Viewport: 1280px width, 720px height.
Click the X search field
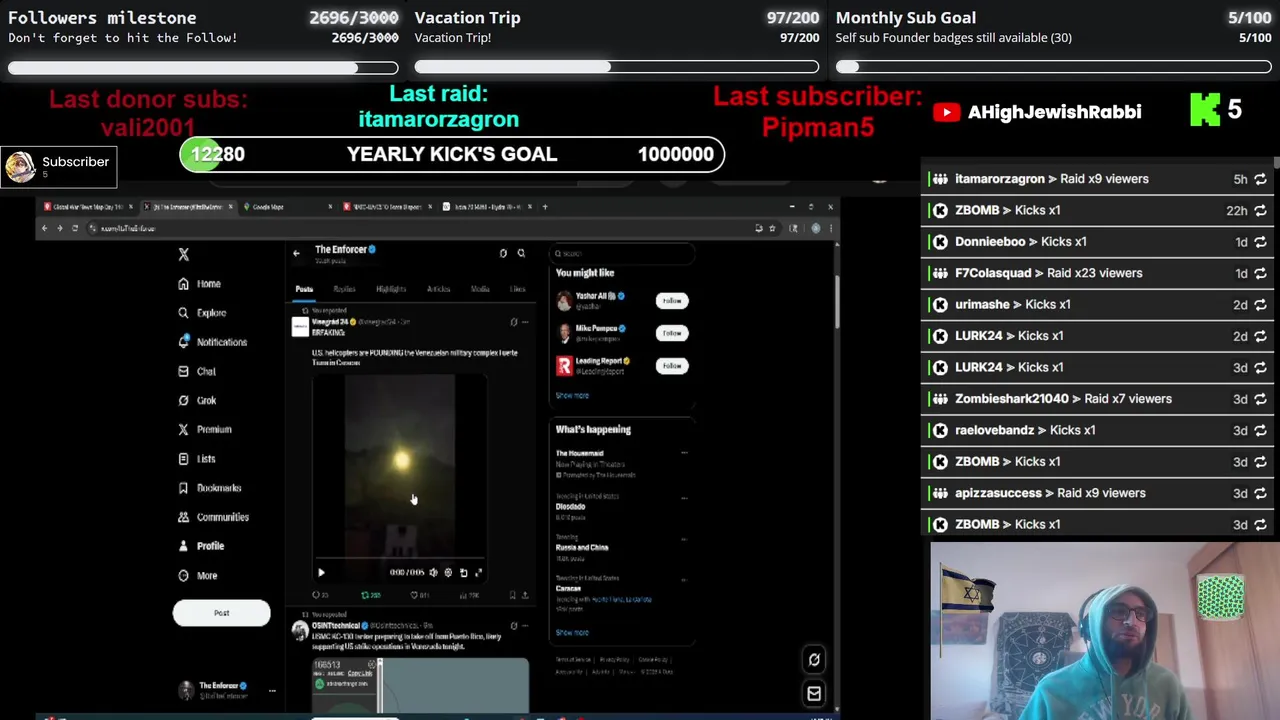pyautogui.click(x=623, y=254)
